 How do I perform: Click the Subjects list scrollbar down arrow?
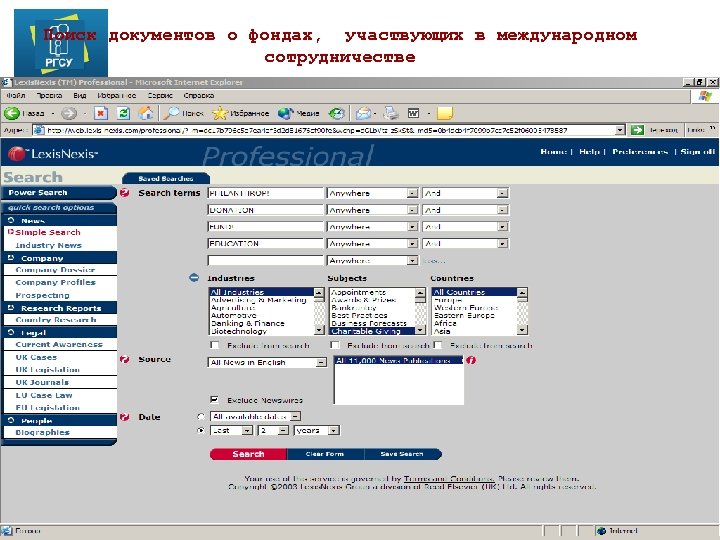(420, 330)
